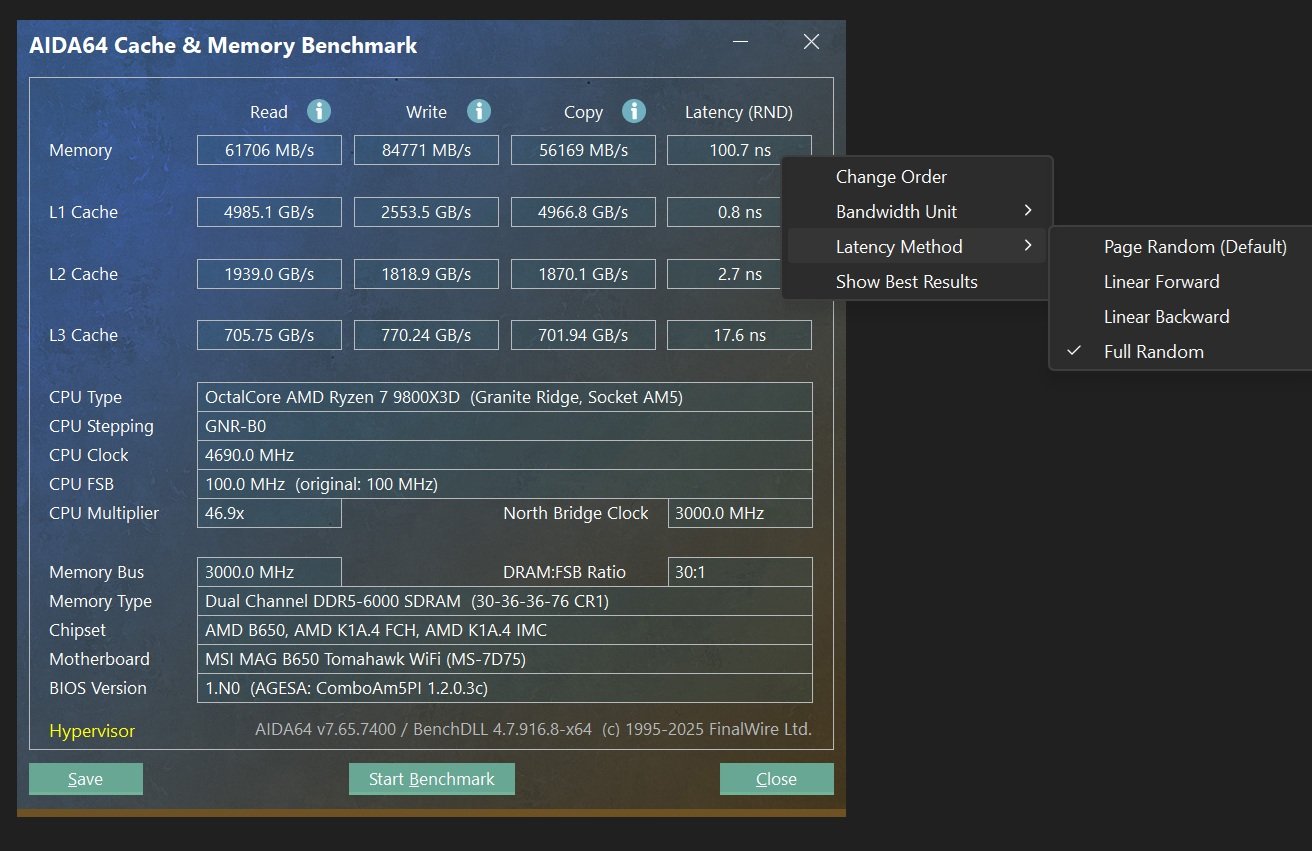Click the CPU Type field with Ryzen 7 9800X3D
Screen dimensions: 1312x851
pos(504,397)
